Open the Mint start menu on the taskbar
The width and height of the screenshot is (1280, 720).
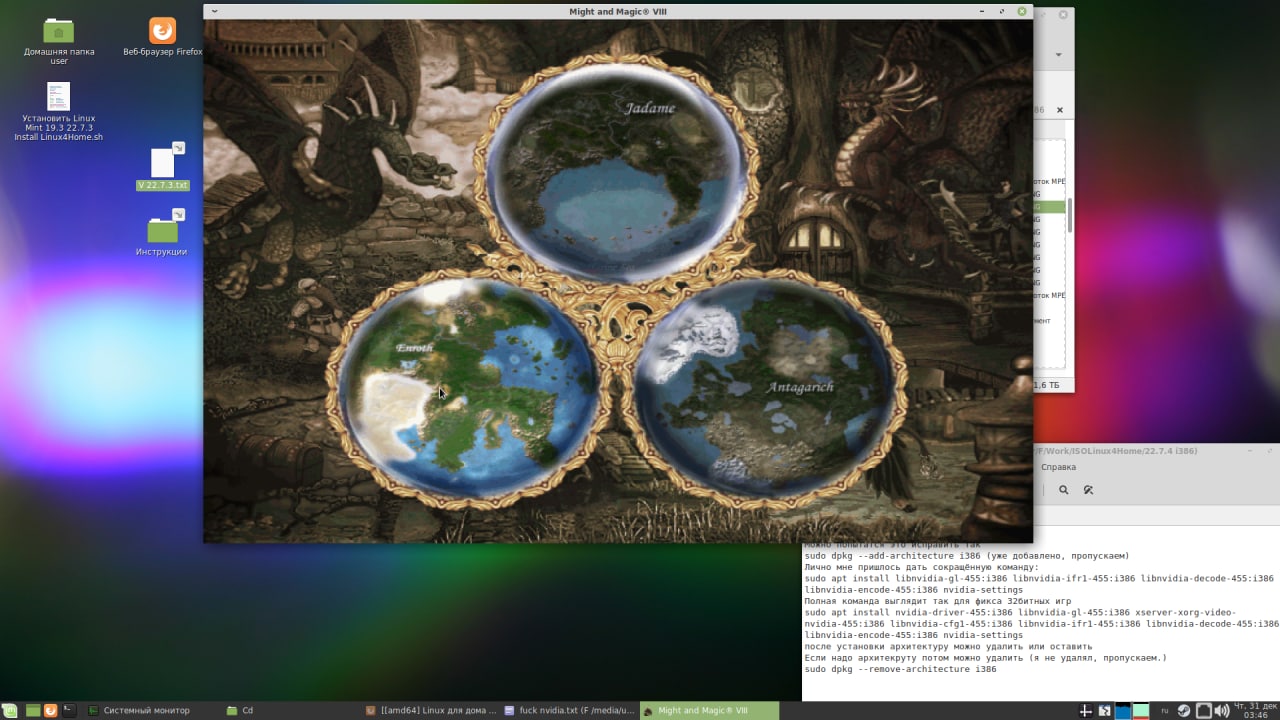(8, 710)
